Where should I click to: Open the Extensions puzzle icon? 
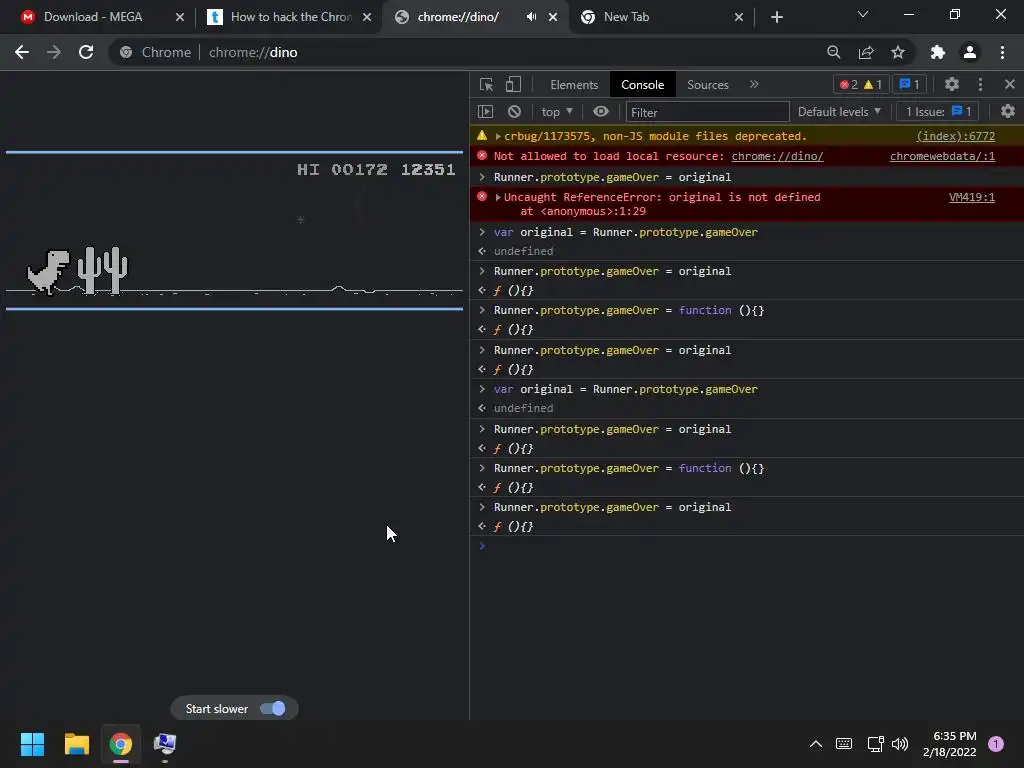pyautogui.click(x=937, y=52)
